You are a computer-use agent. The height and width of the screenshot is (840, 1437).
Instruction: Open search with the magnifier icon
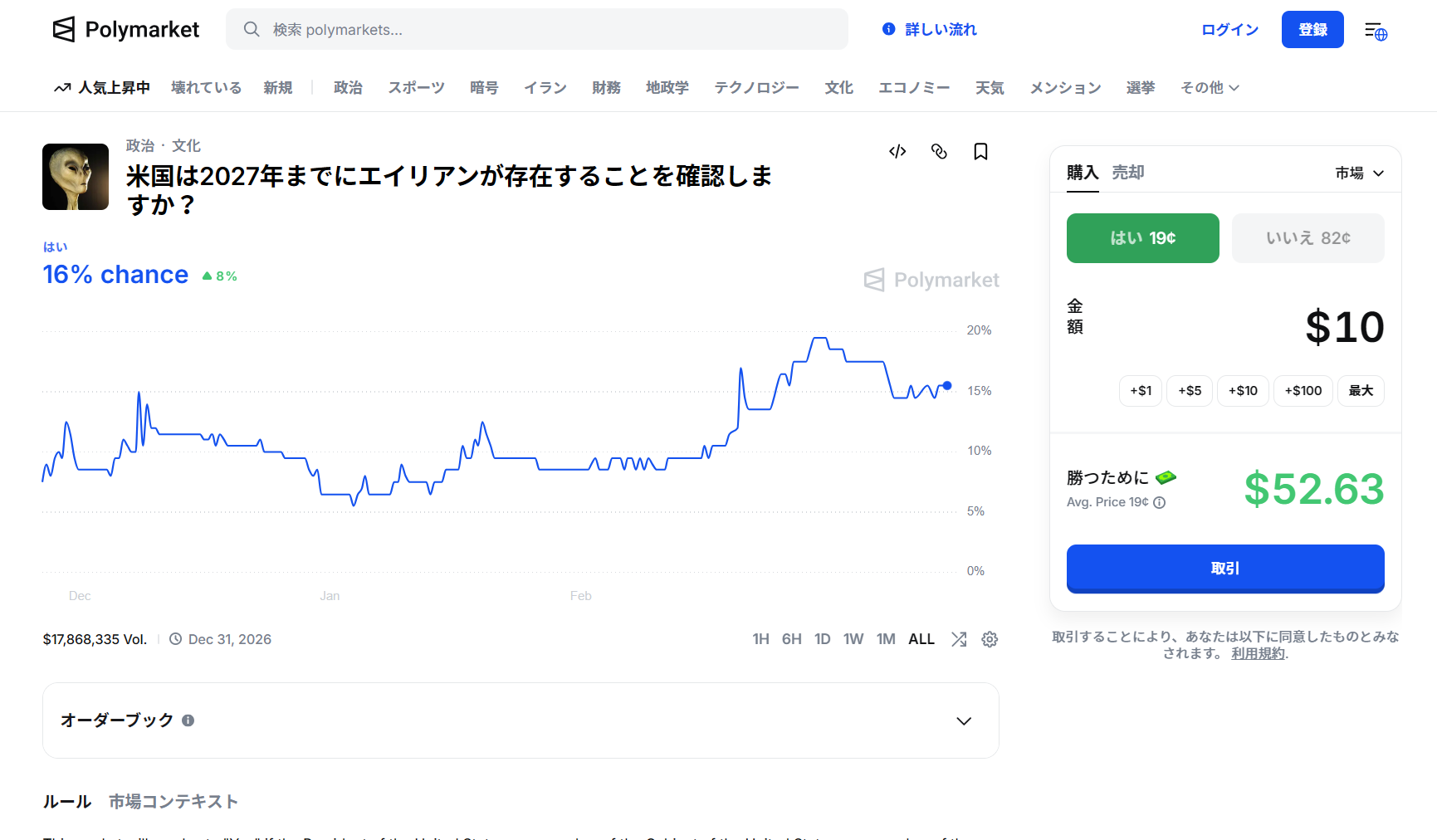coord(252,29)
